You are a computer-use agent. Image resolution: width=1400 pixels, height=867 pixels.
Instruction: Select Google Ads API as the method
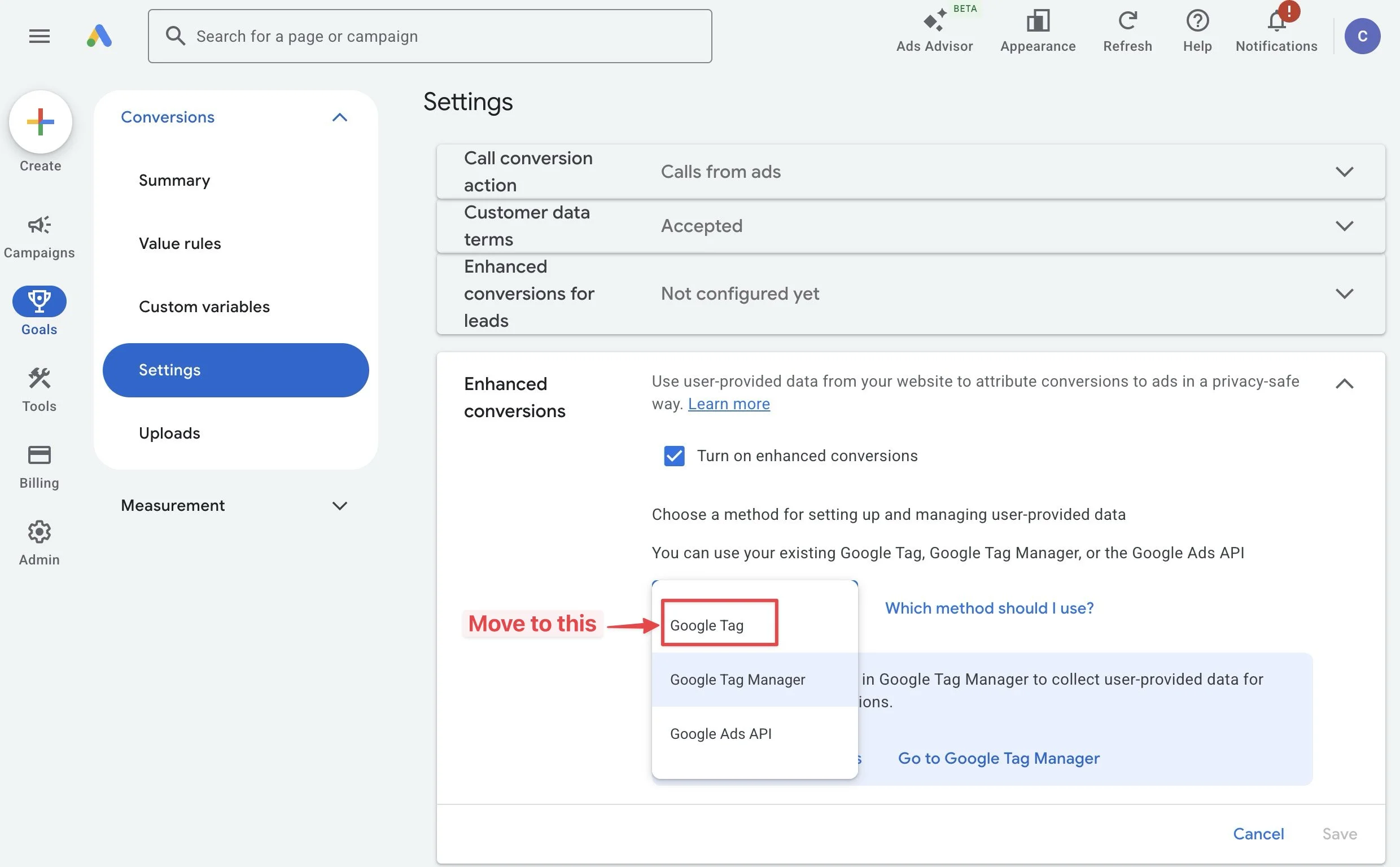(721, 733)
